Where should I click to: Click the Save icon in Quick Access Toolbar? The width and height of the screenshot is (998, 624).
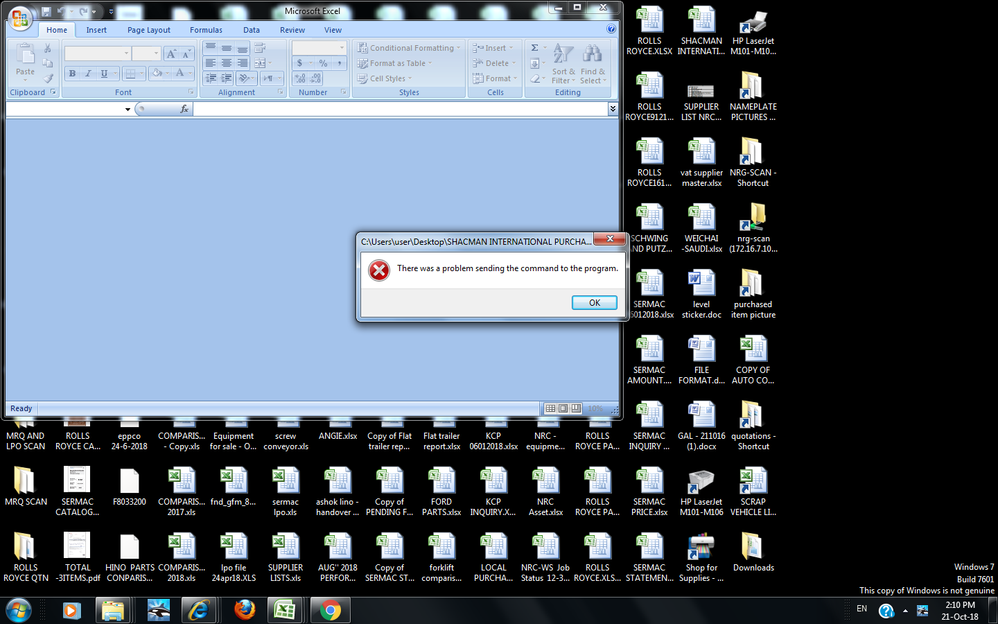(46, 11)
